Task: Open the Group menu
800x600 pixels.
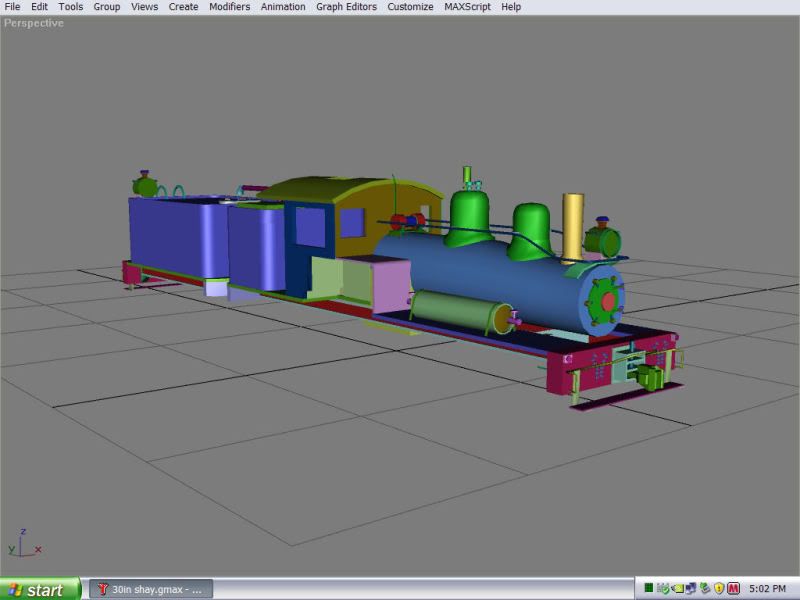Action: tap(107, 7)
